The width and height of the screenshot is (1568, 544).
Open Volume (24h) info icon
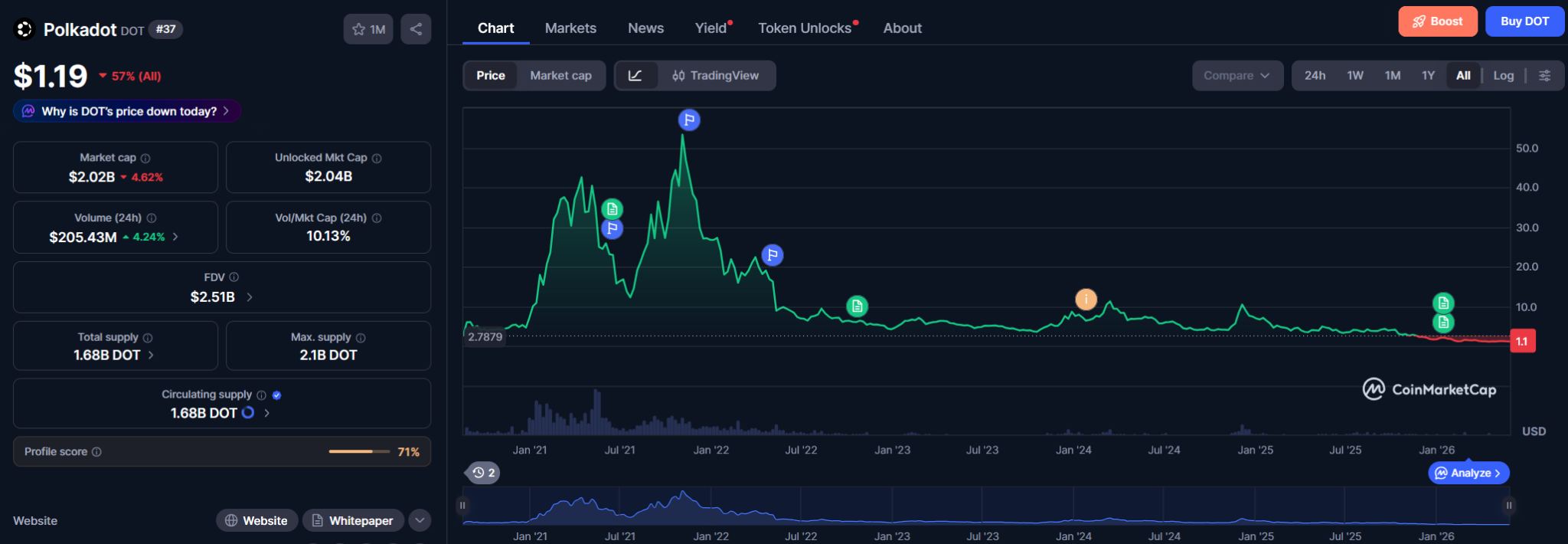coord(152,218)
